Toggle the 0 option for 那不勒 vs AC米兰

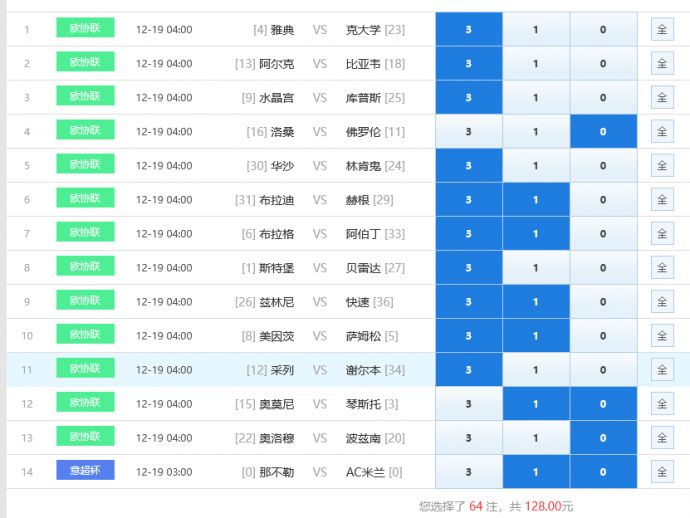pyautogui.click(x=603, y=472)
